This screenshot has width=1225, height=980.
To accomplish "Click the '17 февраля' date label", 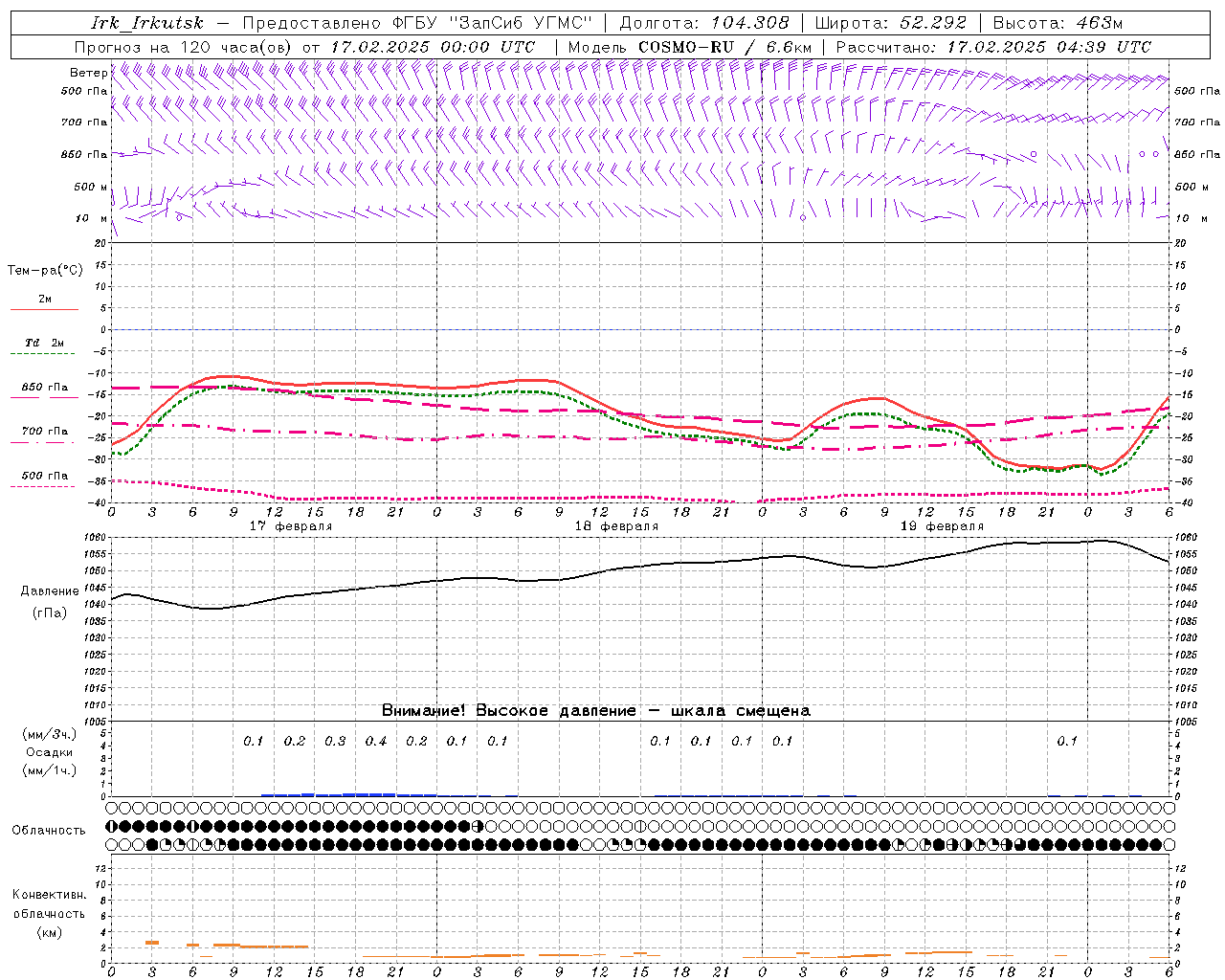I will point(291,526).
